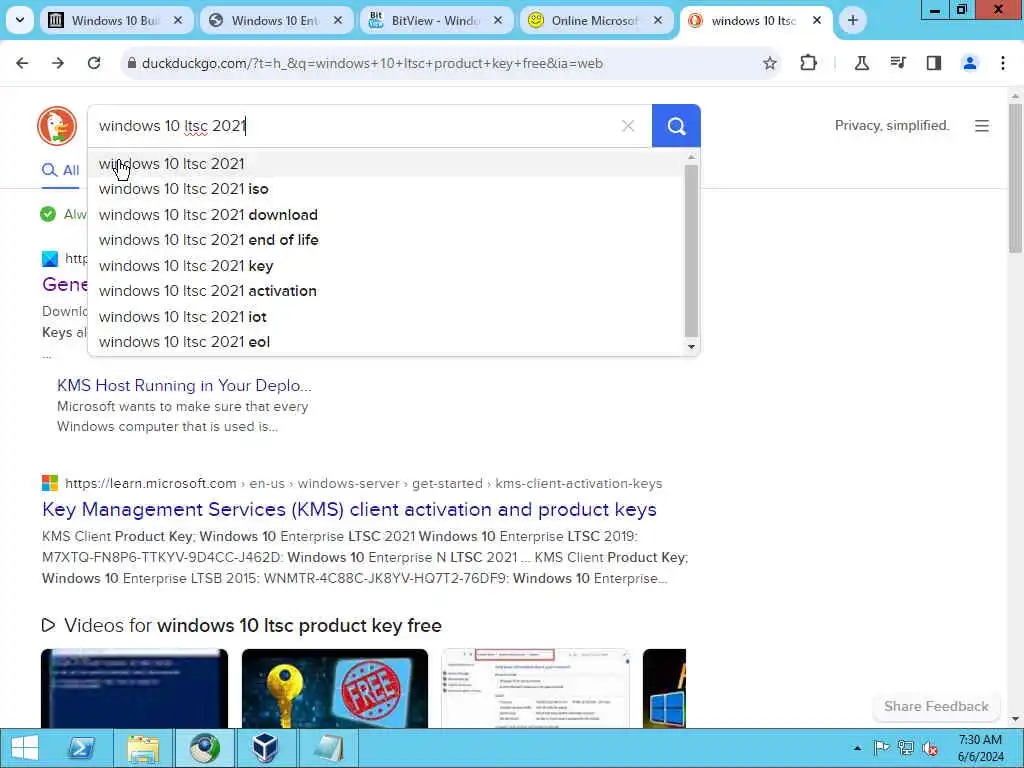
Task: Go forward in browser history
Action: (58, 63)
